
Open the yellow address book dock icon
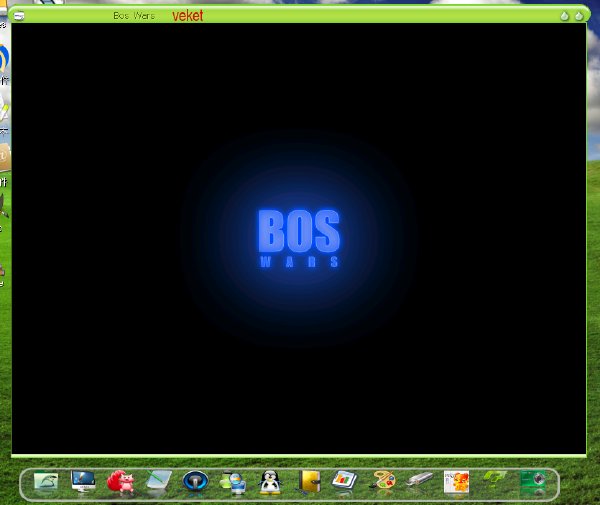[x=309, y=481]
